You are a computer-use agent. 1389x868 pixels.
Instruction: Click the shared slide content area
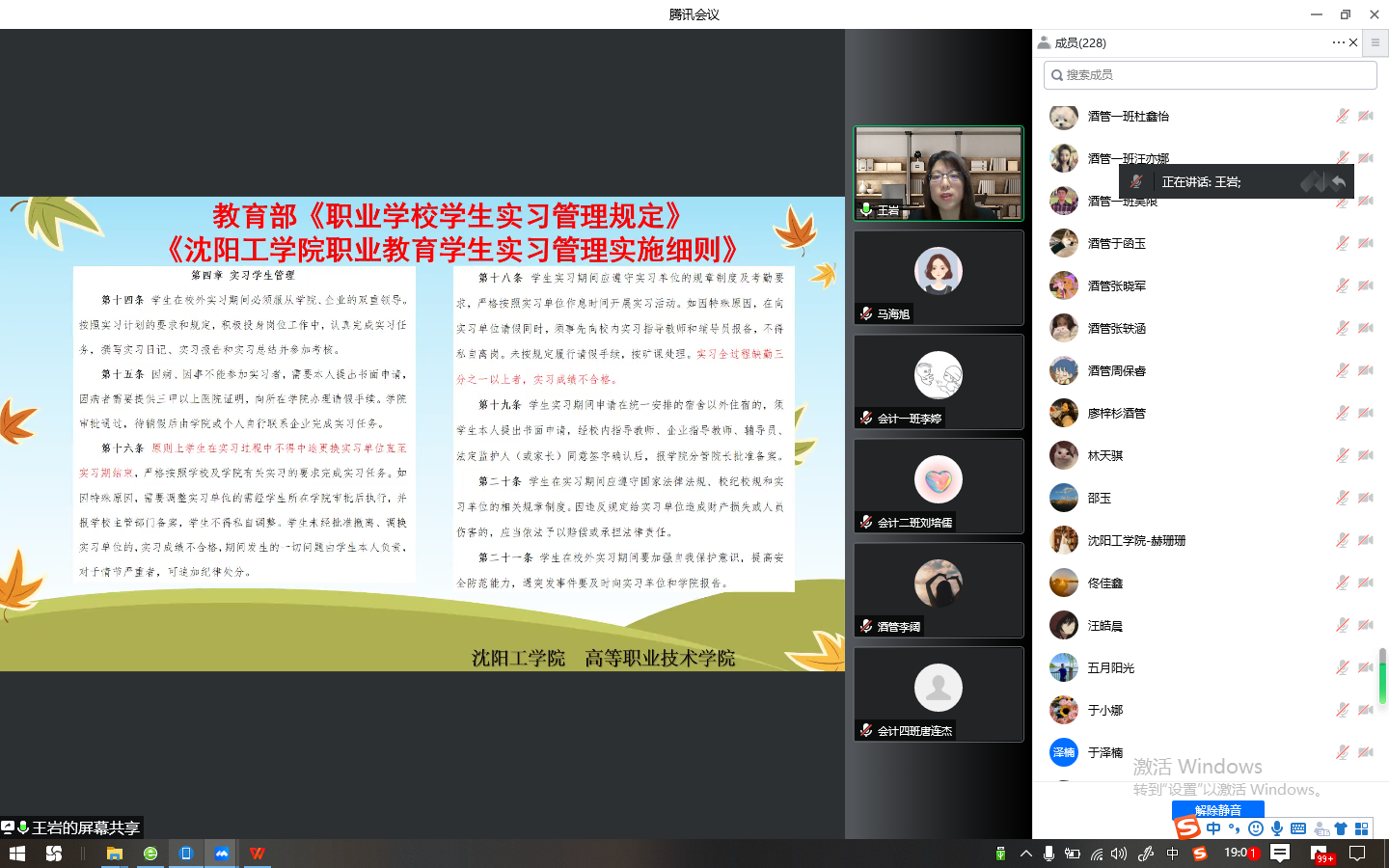[422, 434]
